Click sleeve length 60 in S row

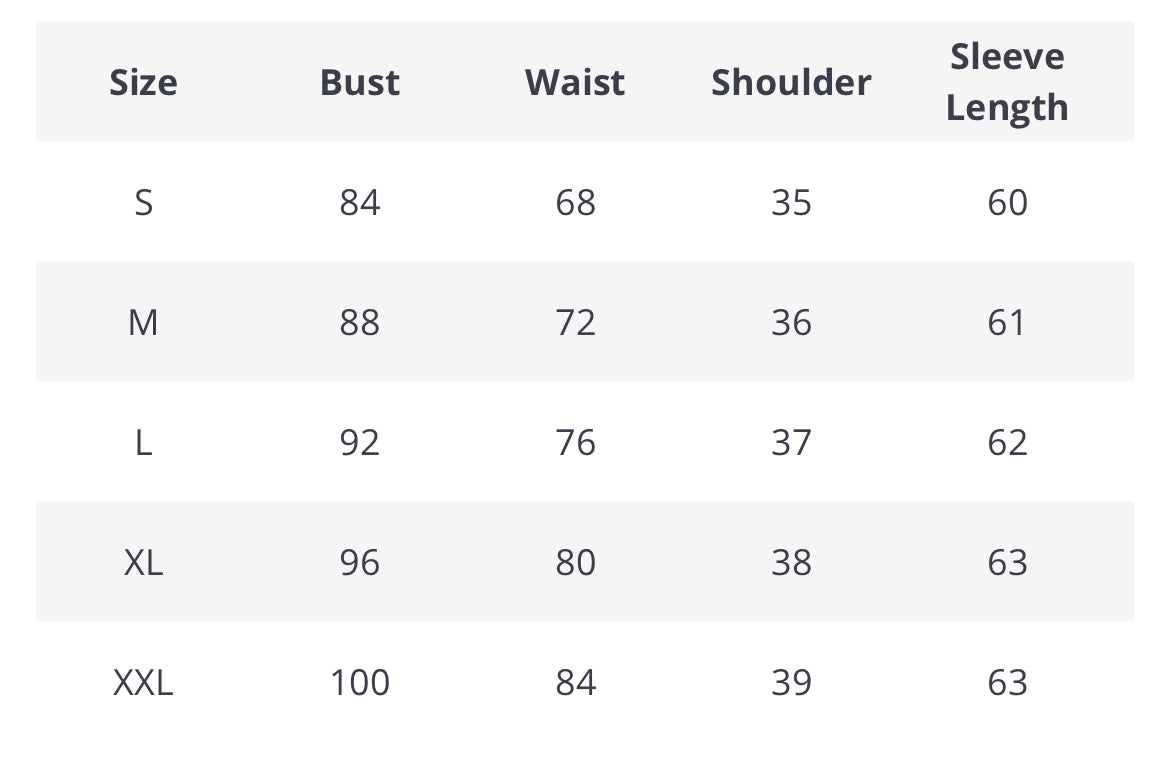(x=1007, y=202)
